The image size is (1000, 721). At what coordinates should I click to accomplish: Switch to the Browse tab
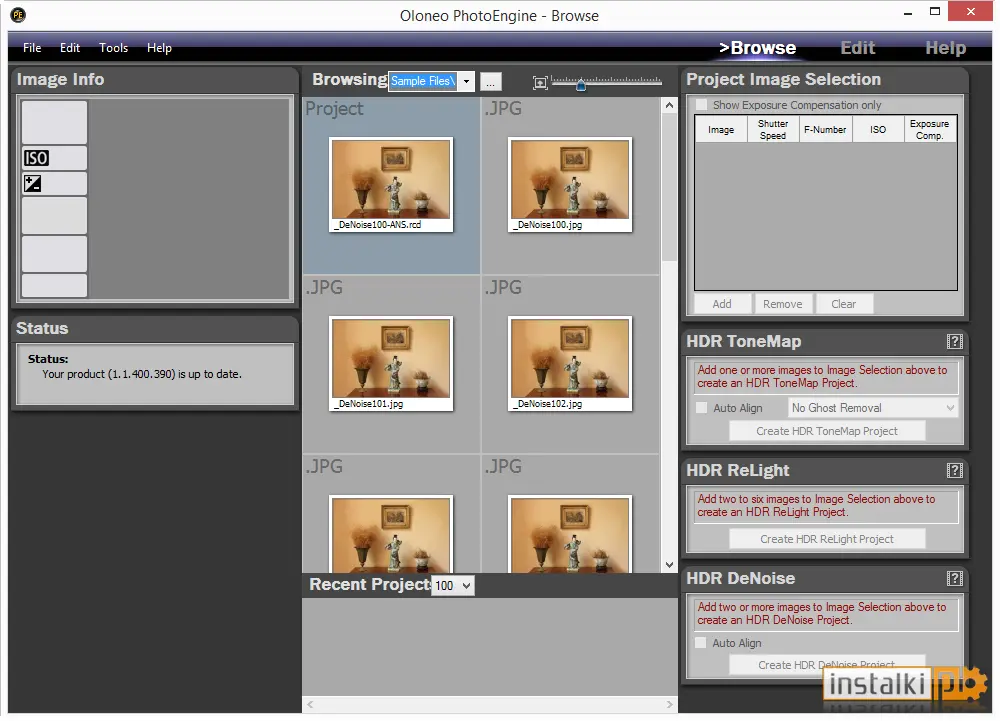[x=757, y=48]
